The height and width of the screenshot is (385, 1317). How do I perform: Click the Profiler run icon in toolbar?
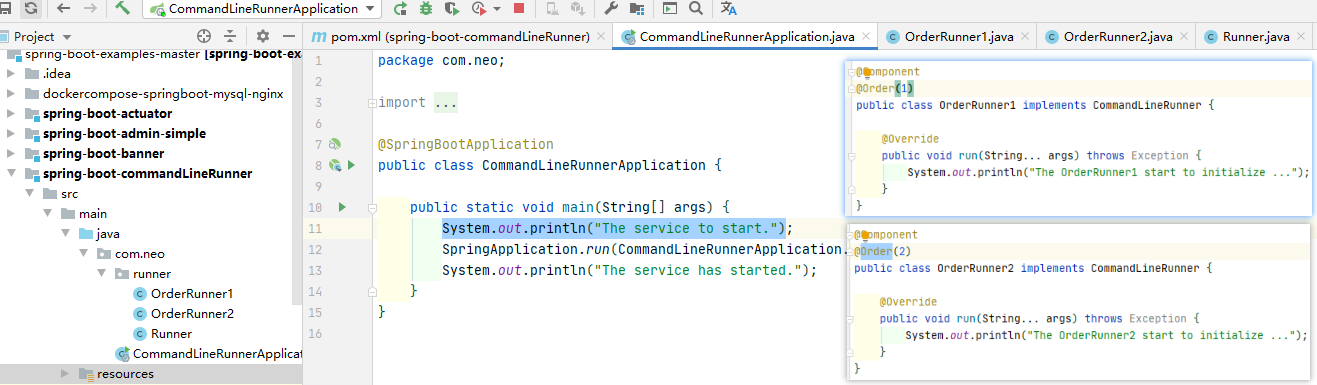(x=479, y=8)
